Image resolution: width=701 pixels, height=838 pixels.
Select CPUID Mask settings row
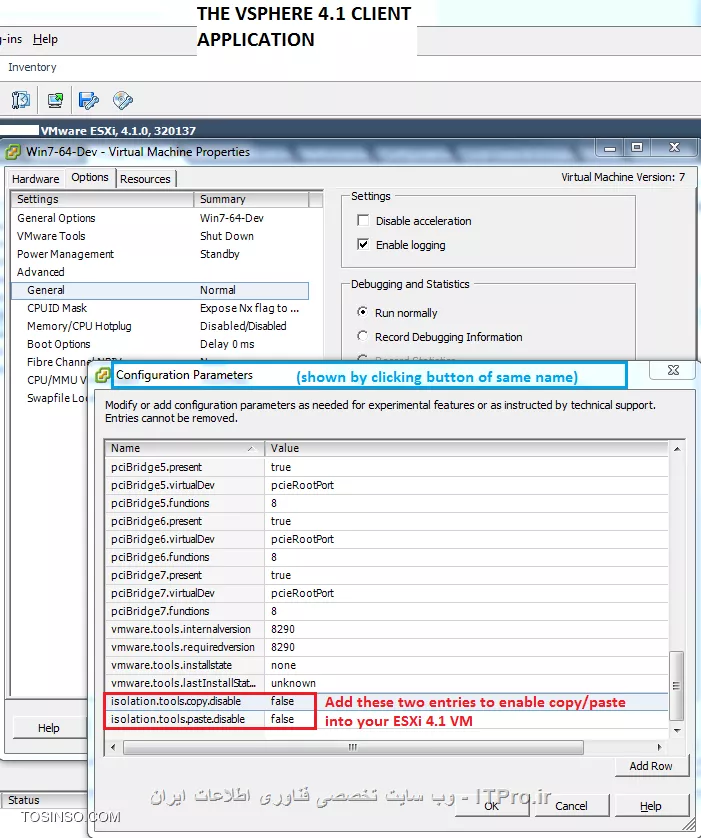click(160, 308)
